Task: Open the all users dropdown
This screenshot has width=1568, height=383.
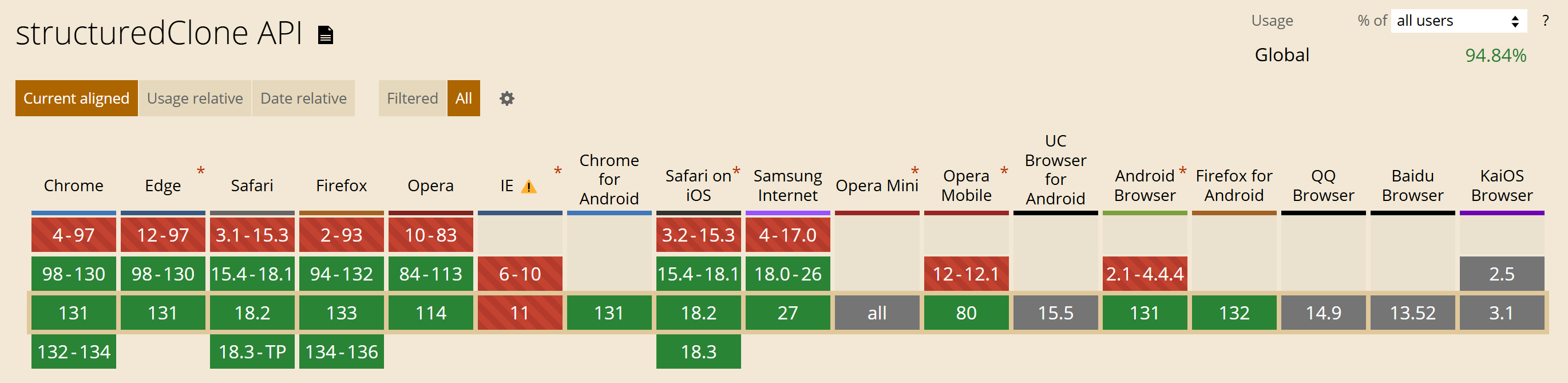Action: 1458,21
